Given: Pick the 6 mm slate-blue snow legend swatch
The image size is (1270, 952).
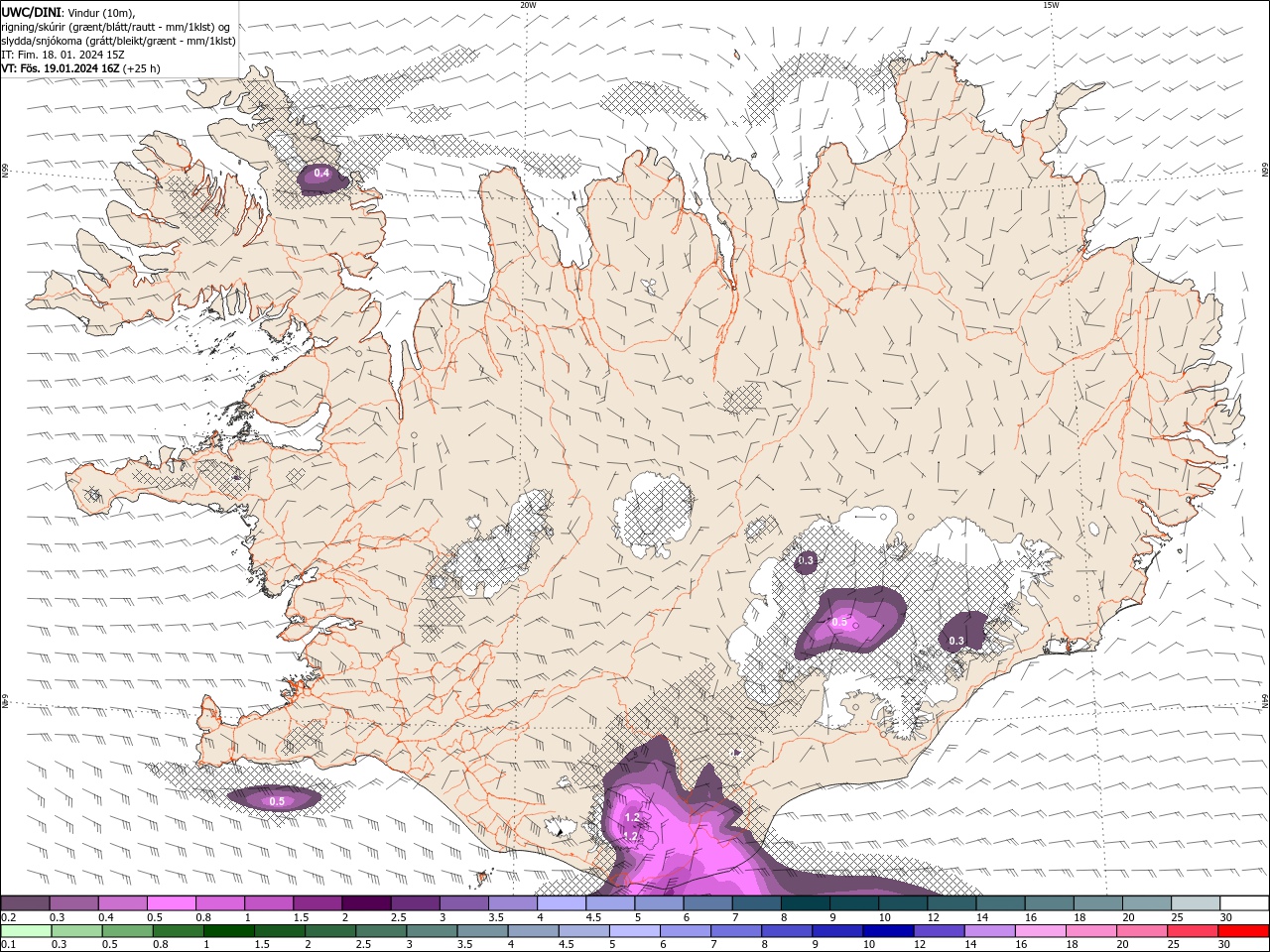Looking at the screenshot, I should pyautogui.click(x=707, y=903).
